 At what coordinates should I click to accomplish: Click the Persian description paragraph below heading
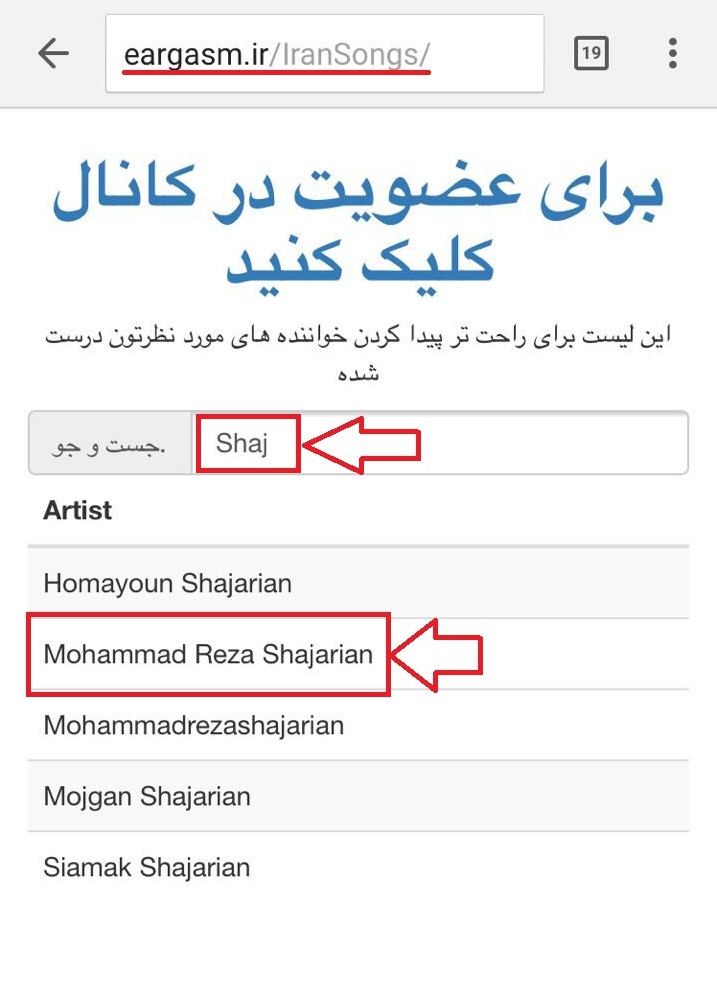(358, 352)
